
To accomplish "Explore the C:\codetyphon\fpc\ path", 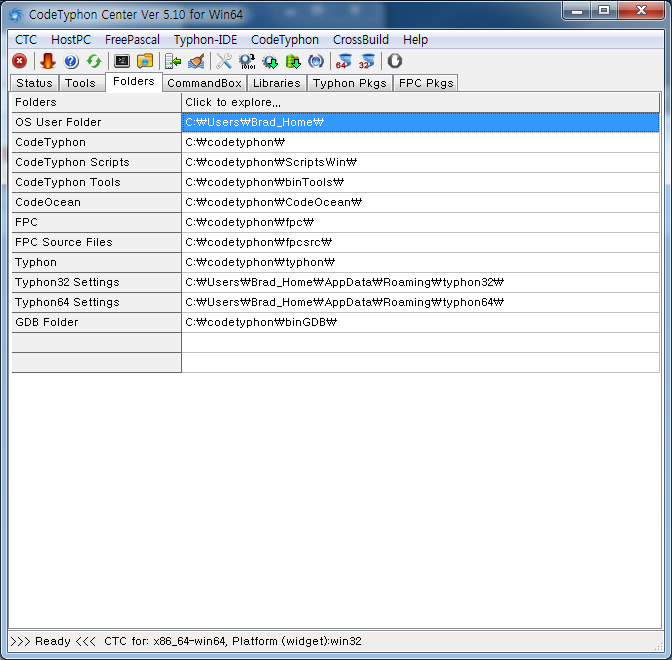I will tap(420, 222).
